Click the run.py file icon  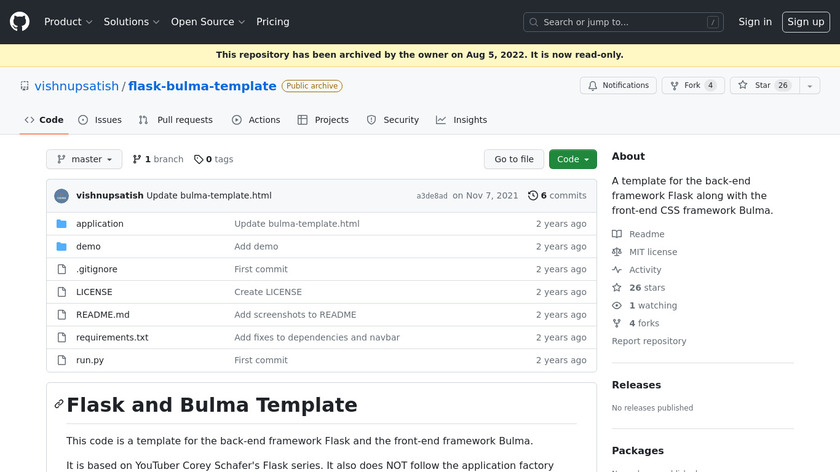(61, 360)
